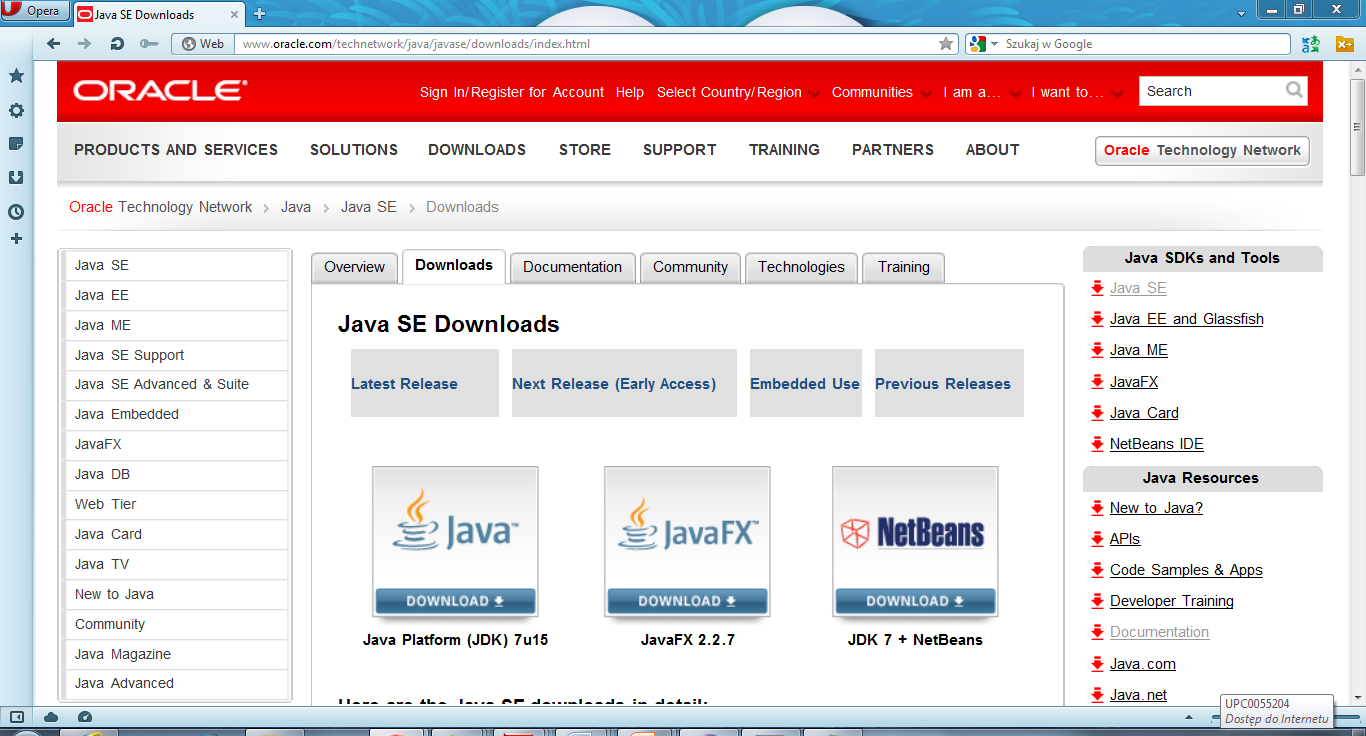Open the TRAINING menu

point(784,150)
